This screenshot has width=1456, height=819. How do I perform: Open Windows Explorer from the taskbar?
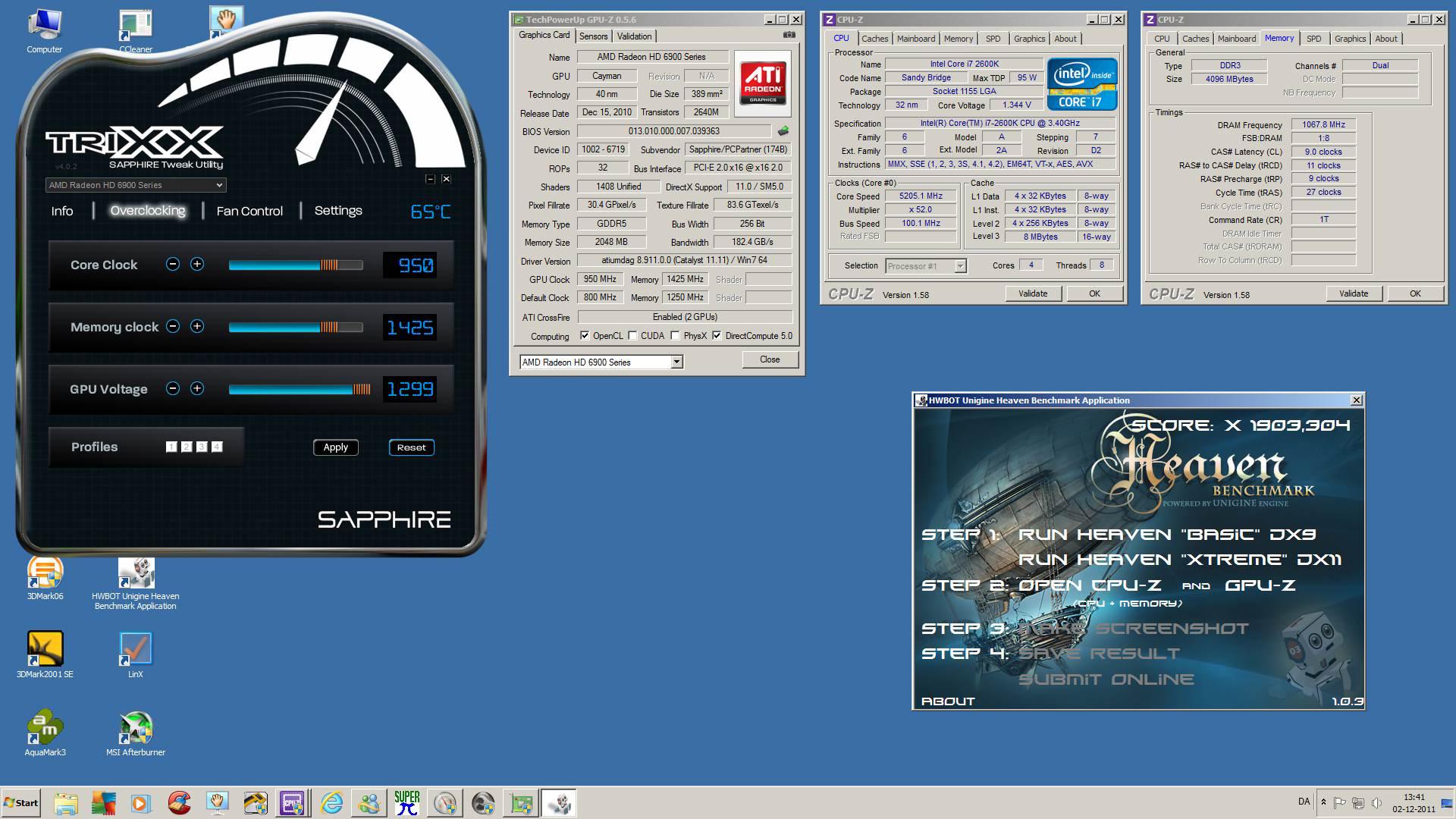(66, 802)
